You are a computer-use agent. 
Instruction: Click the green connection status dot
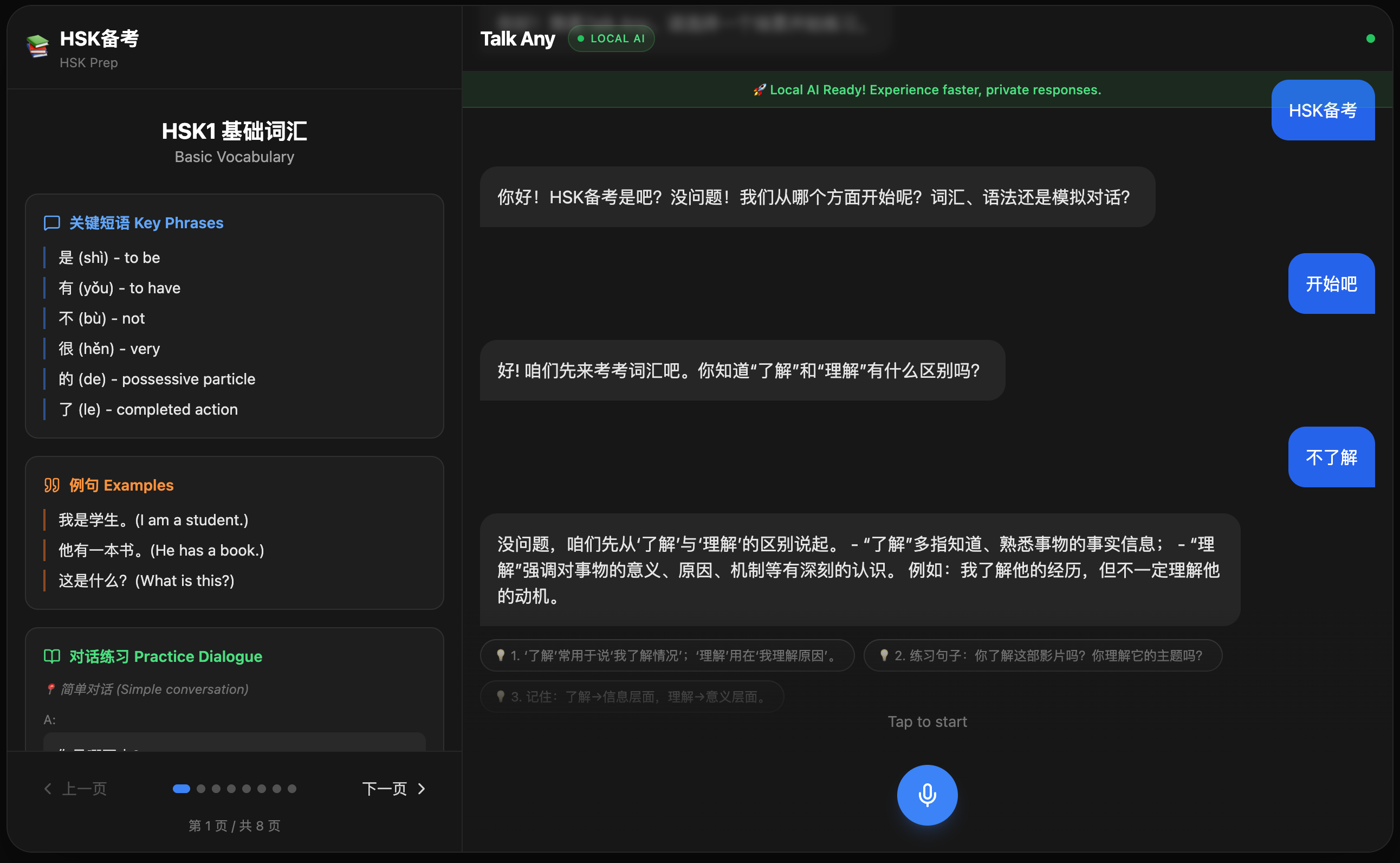tap(1370, 39)
